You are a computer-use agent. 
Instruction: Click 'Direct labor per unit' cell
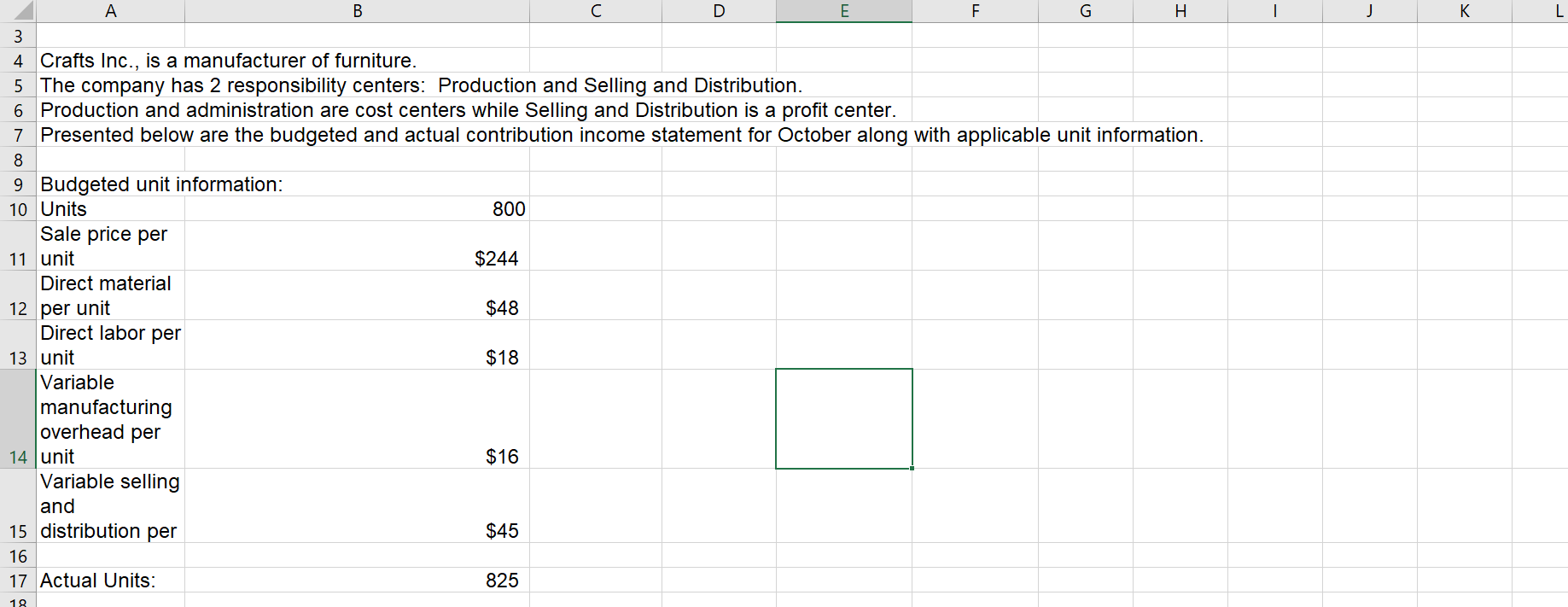coord(110,345)
